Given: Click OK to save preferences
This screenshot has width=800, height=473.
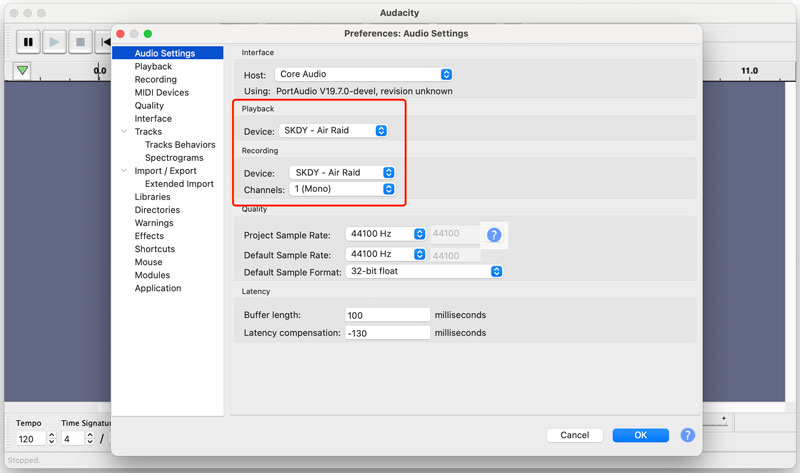Looking at the screenshot, I should tap(640, 435).
